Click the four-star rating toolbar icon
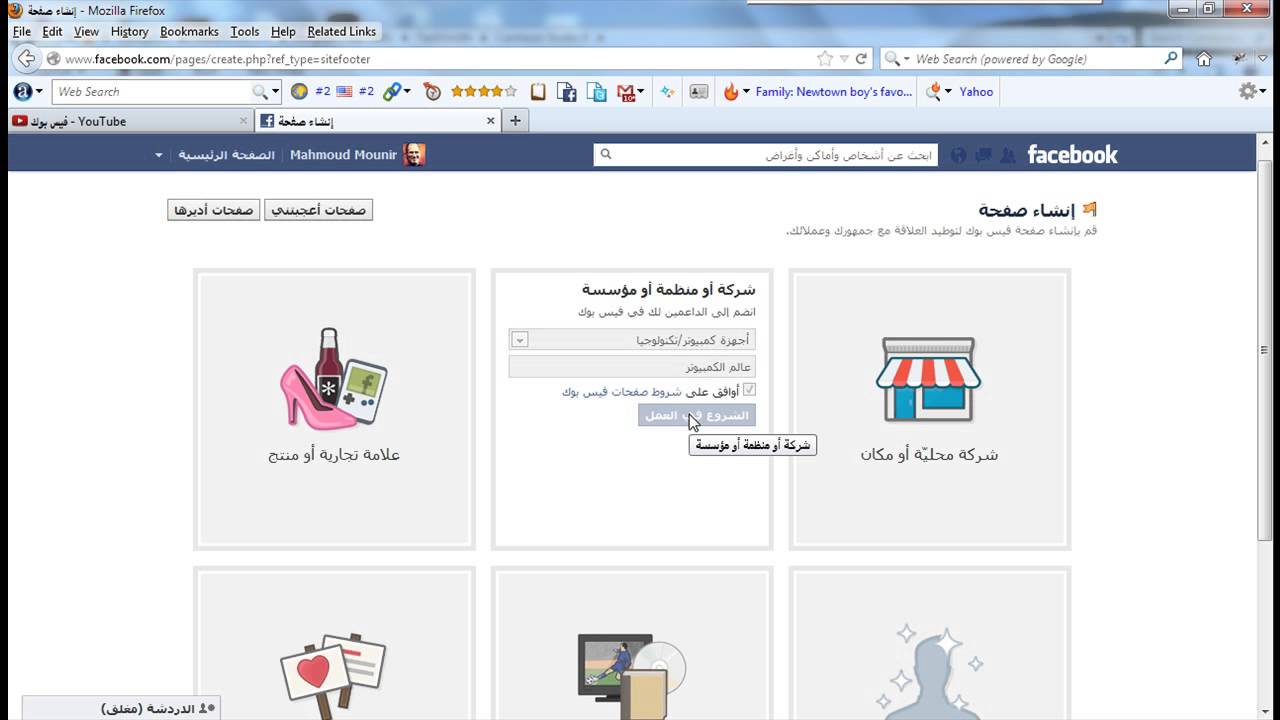This screenshot has width=1280, height=720. (484, 91)
